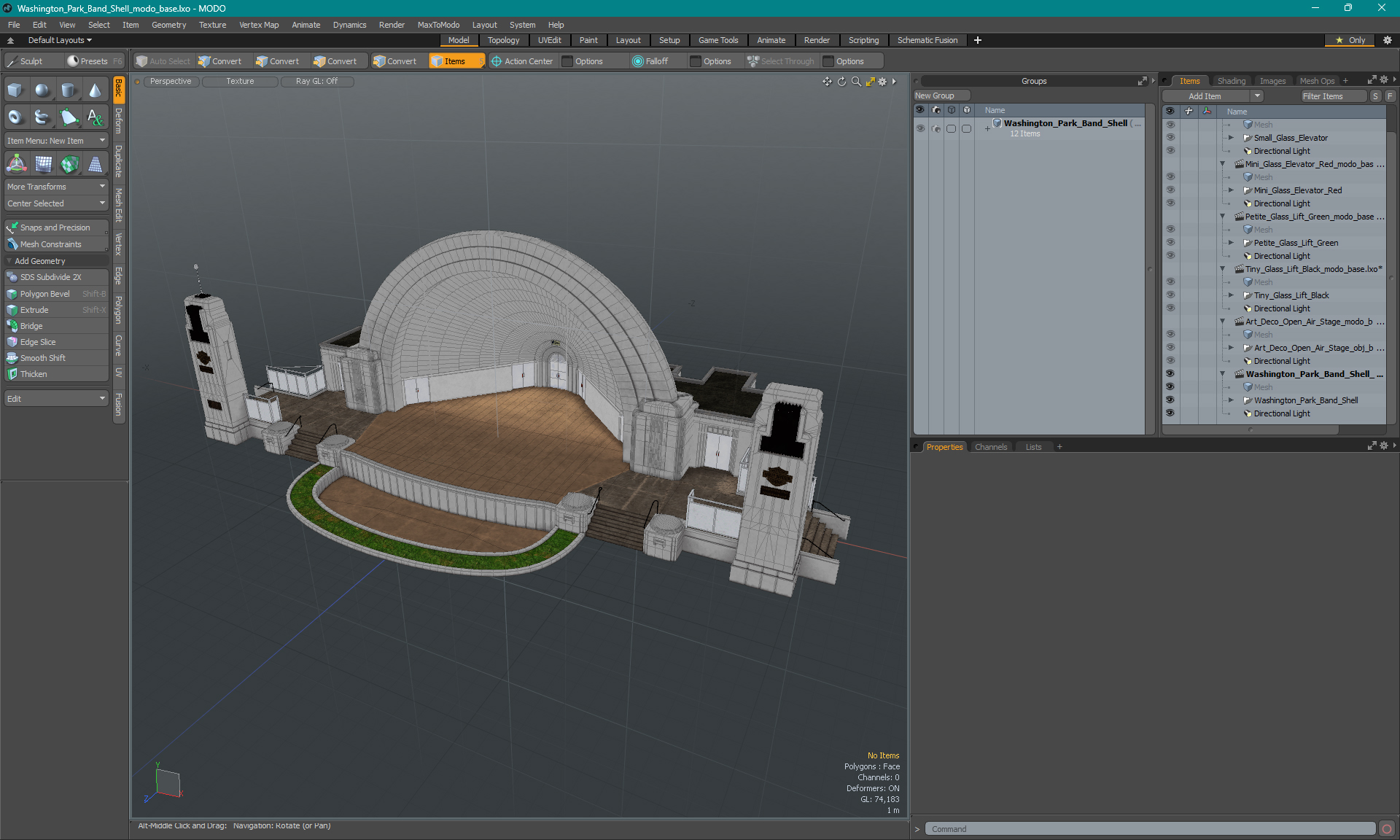Click the Filter Items field
The height and width of the screenshot is (840, 1400).
click(1332, 96)
